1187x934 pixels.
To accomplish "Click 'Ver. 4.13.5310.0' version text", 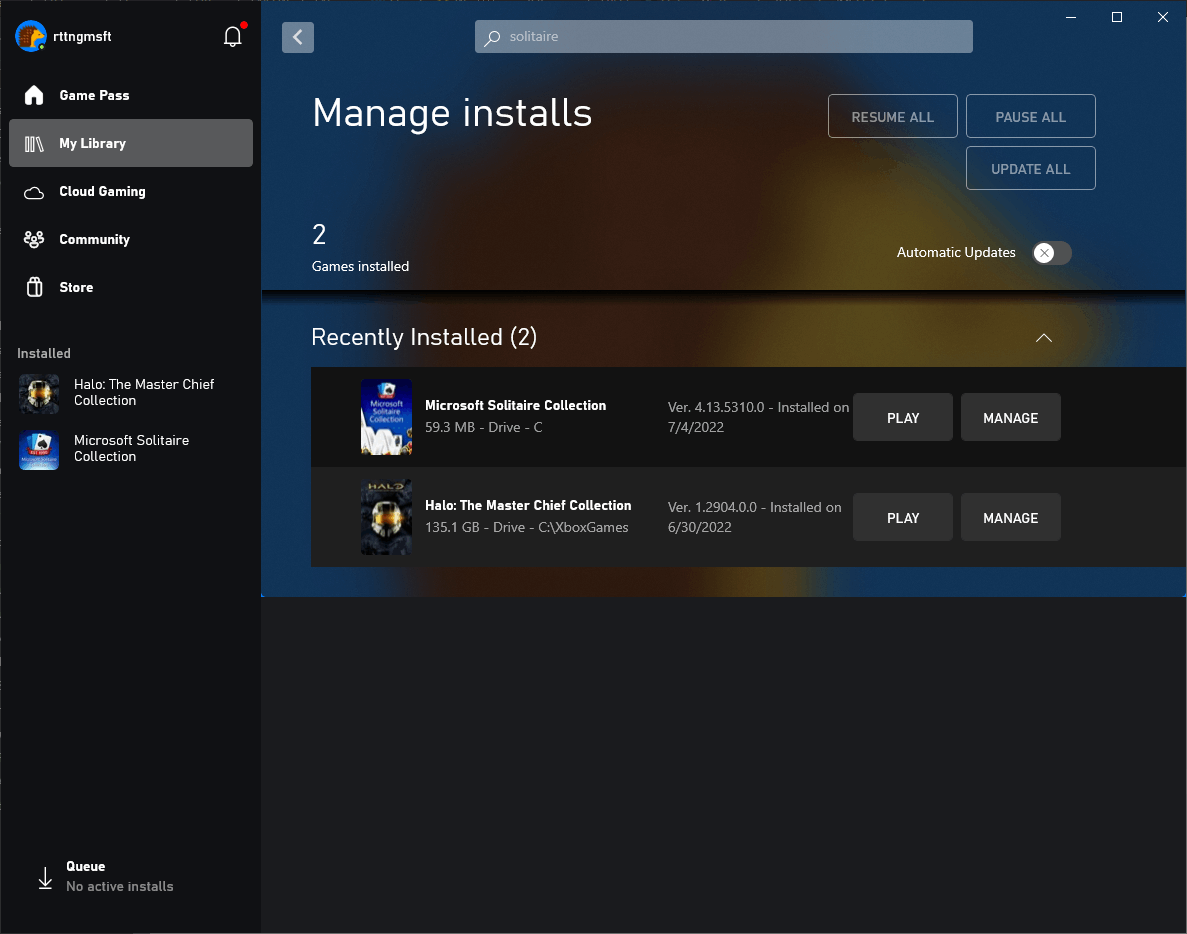I will click(716, 407).
